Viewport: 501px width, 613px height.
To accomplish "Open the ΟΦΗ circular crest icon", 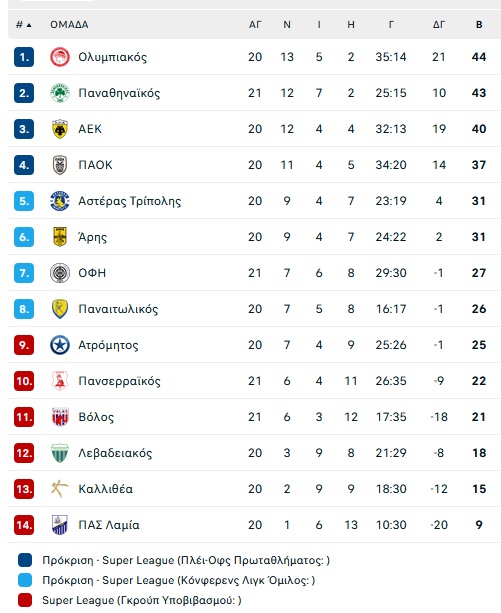I will click(60, 273).
